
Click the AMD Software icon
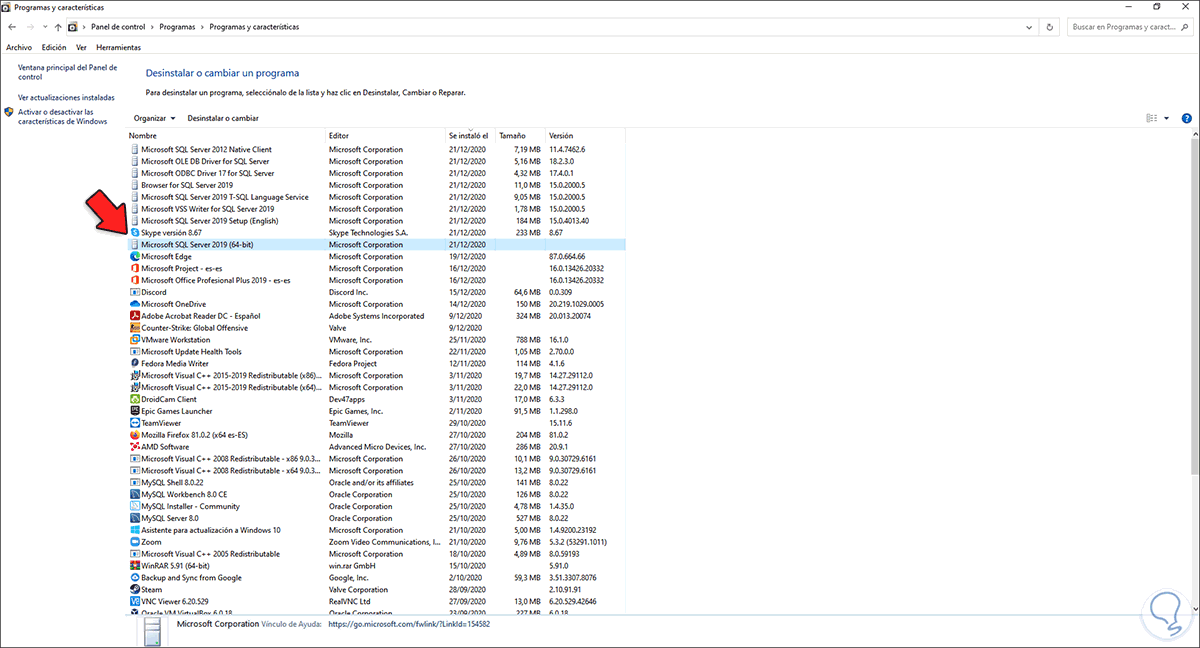point(135,447)
